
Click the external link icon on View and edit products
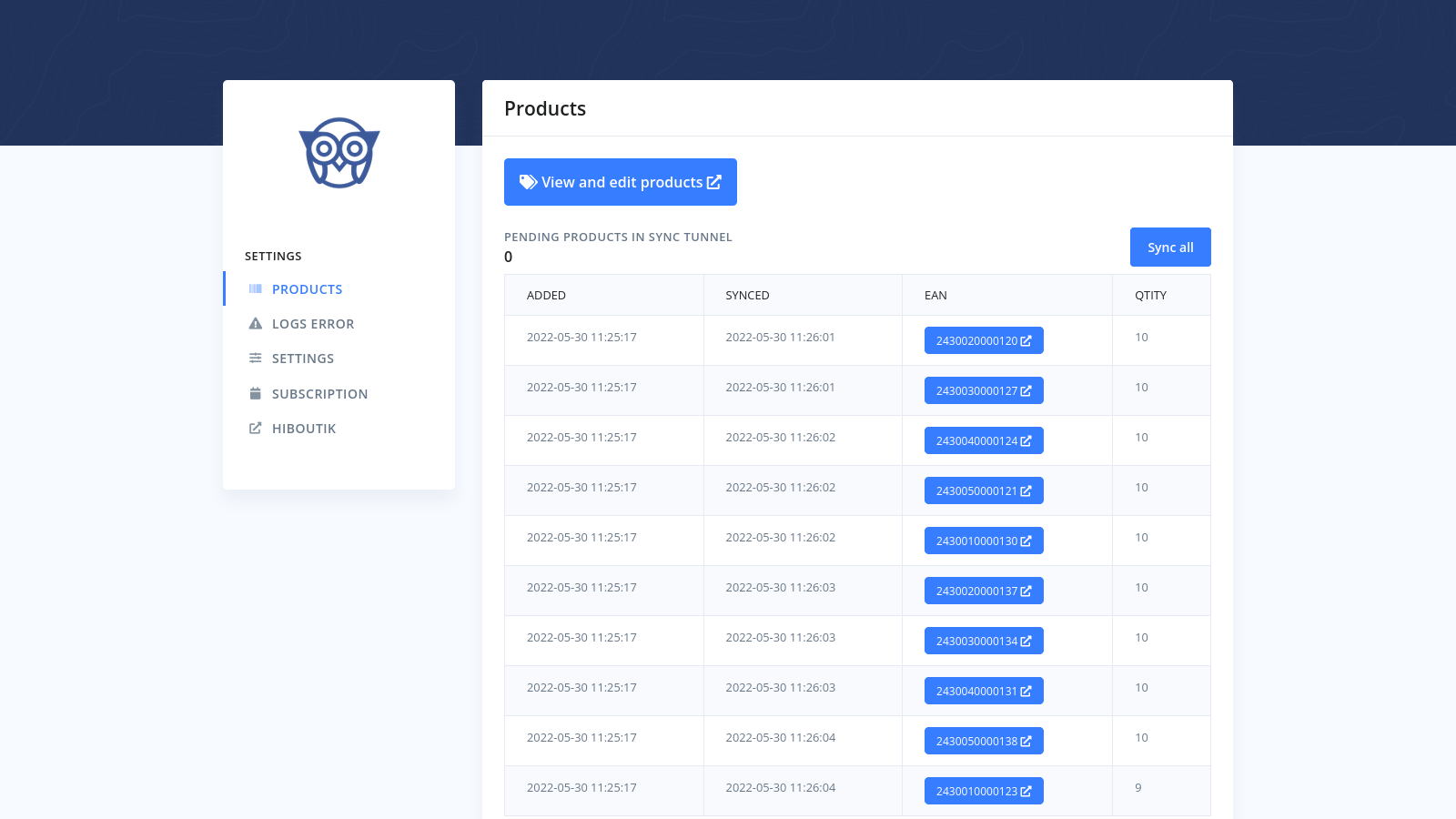click(x=714, y=182)
